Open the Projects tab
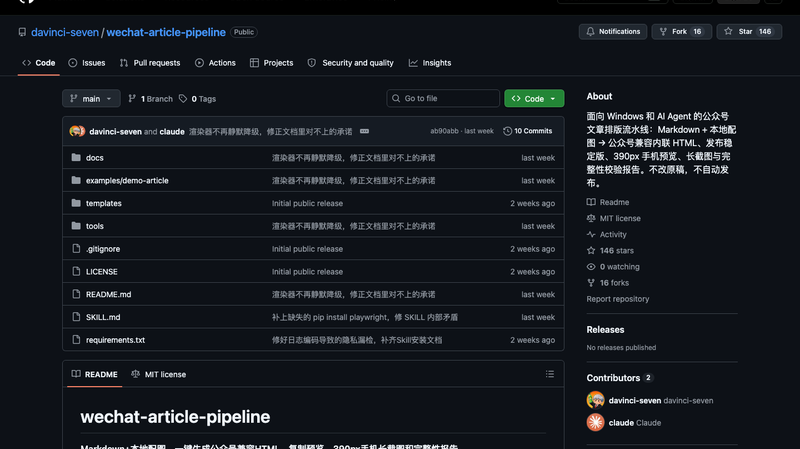800x449 pixels. [x=271, y=63]
